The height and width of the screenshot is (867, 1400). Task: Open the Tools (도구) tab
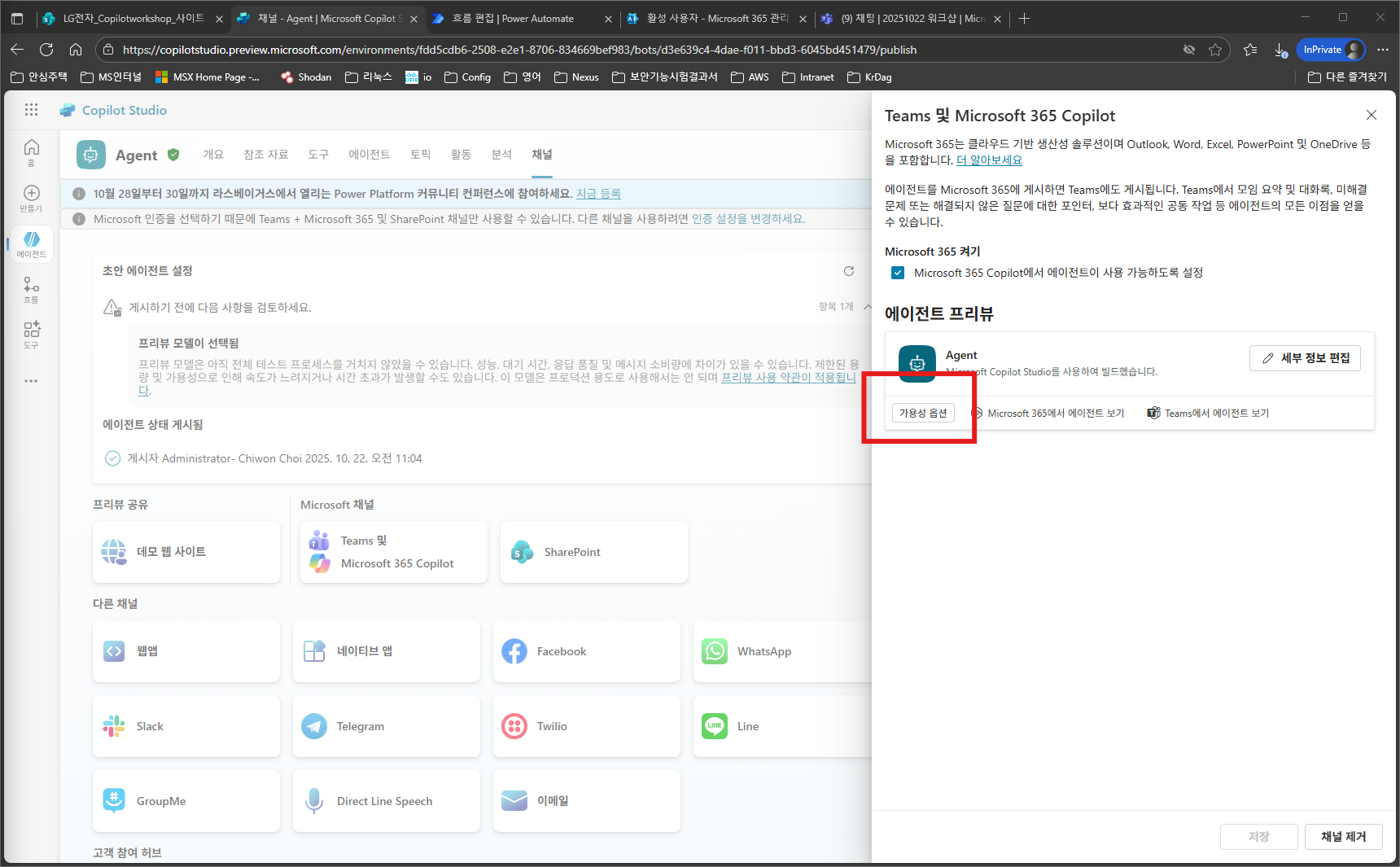pos(318,154)
